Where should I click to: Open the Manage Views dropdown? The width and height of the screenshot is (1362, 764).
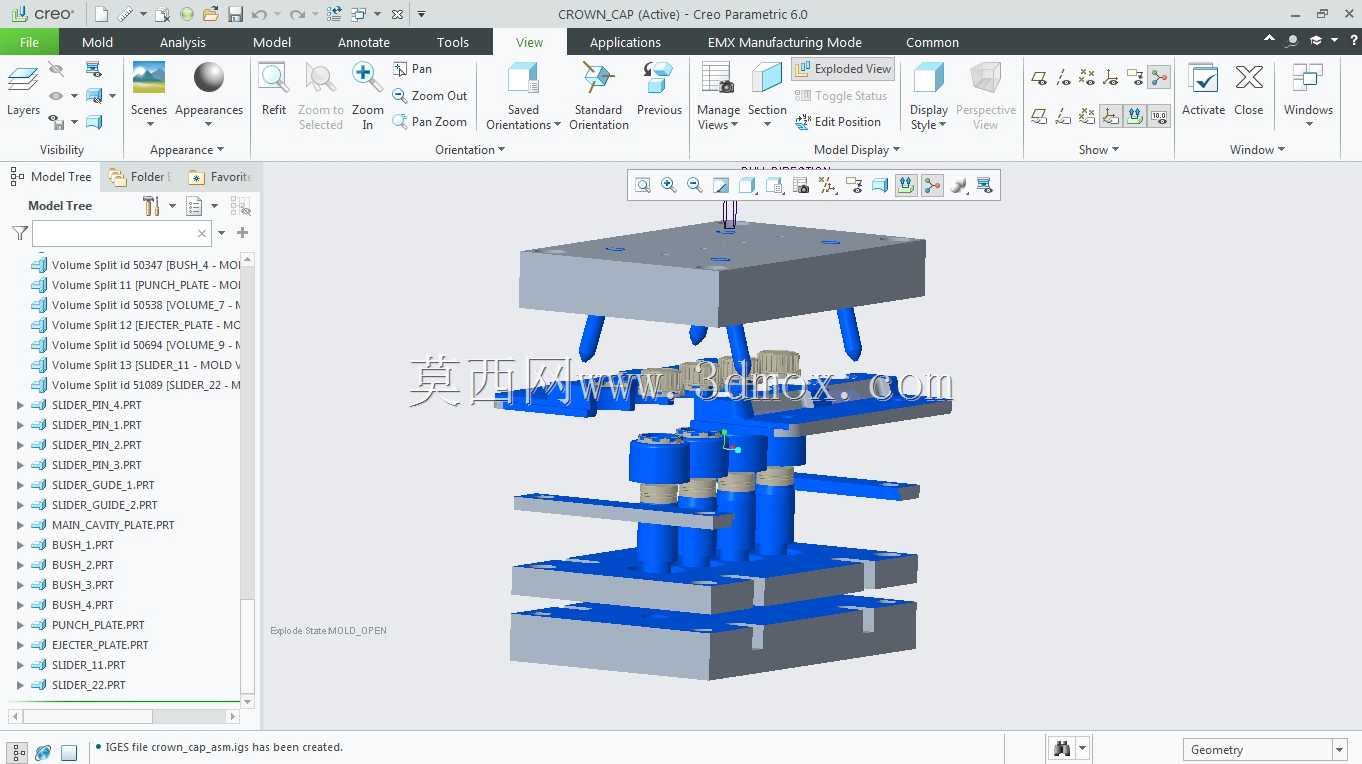[718, 96]
